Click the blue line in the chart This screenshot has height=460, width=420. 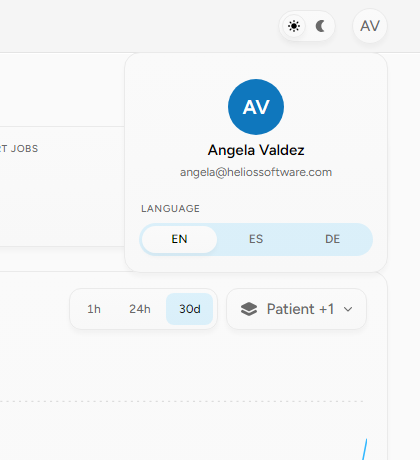(x=365, y=449)
